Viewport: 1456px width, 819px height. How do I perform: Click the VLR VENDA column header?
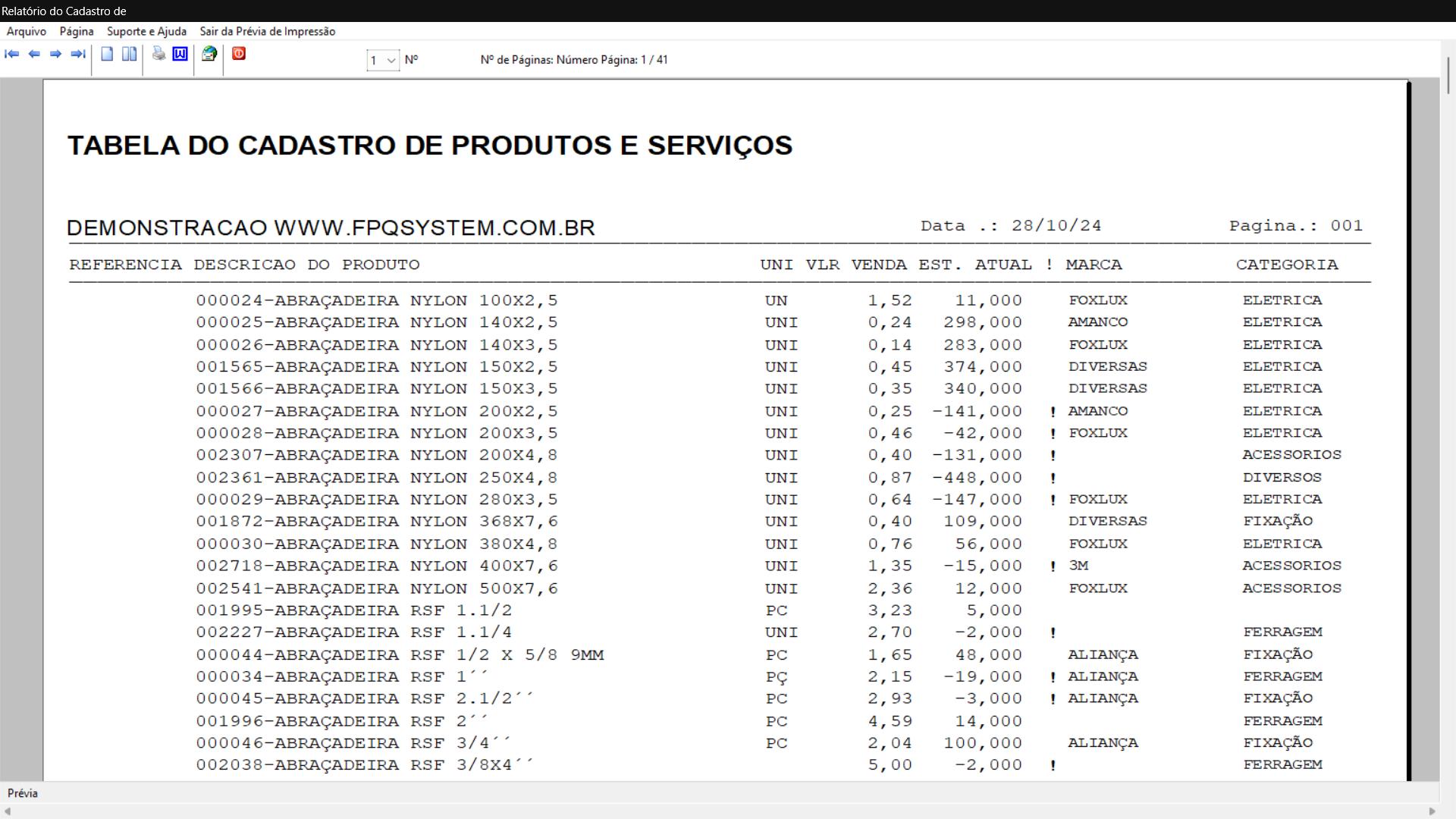click(856, 265)
